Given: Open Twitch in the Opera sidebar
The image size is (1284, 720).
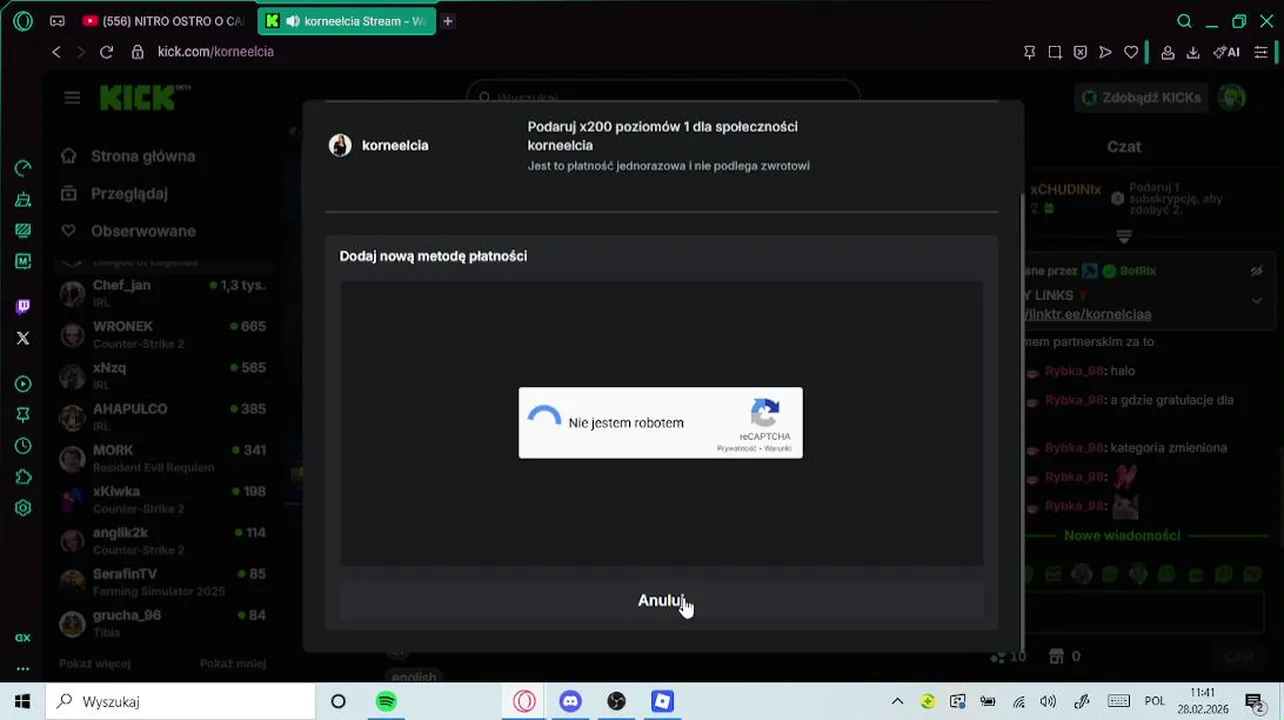Looking at the screenshot, I should [23, 306].
